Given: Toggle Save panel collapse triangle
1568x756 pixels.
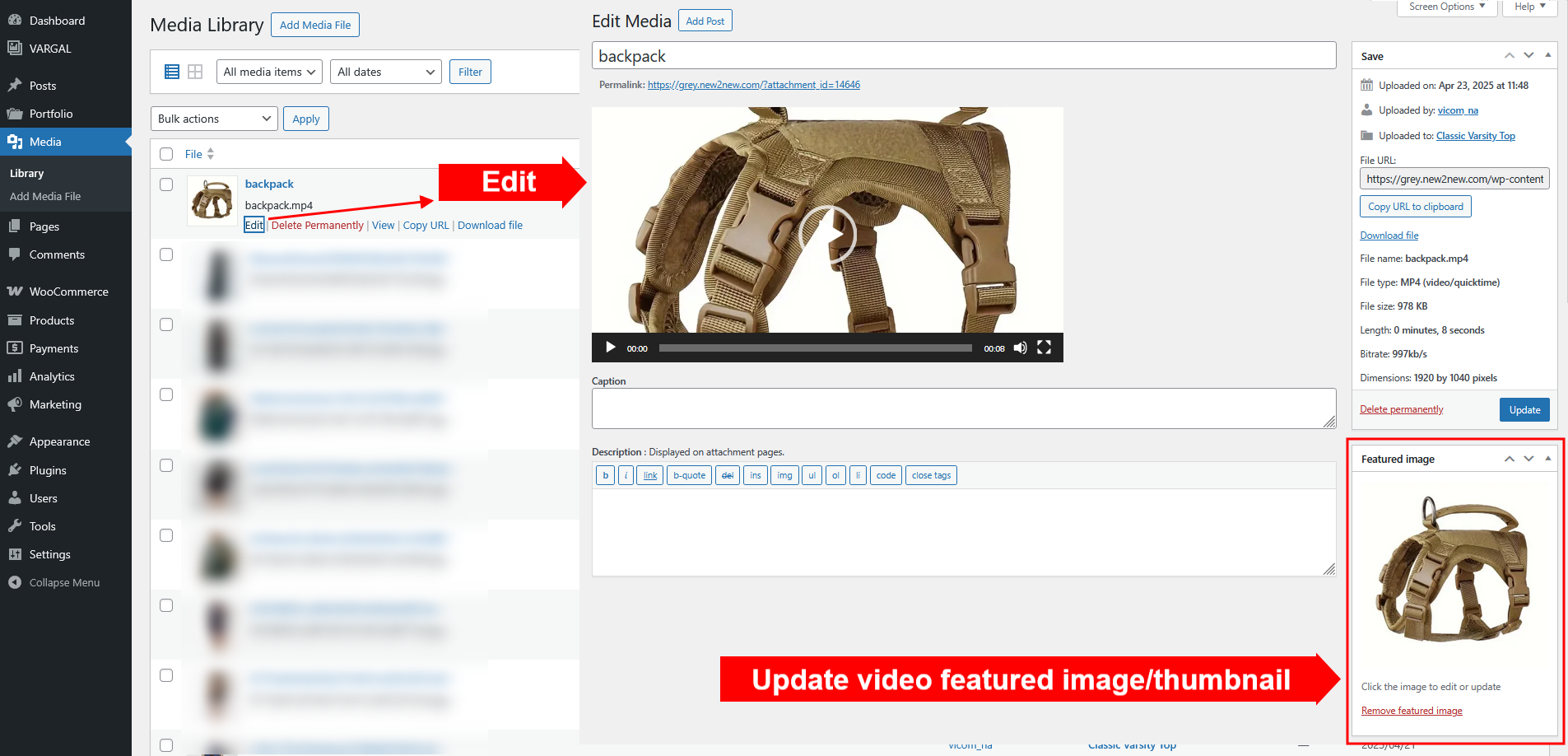Looking at the screenshot, I should [x=1548, y=56].
